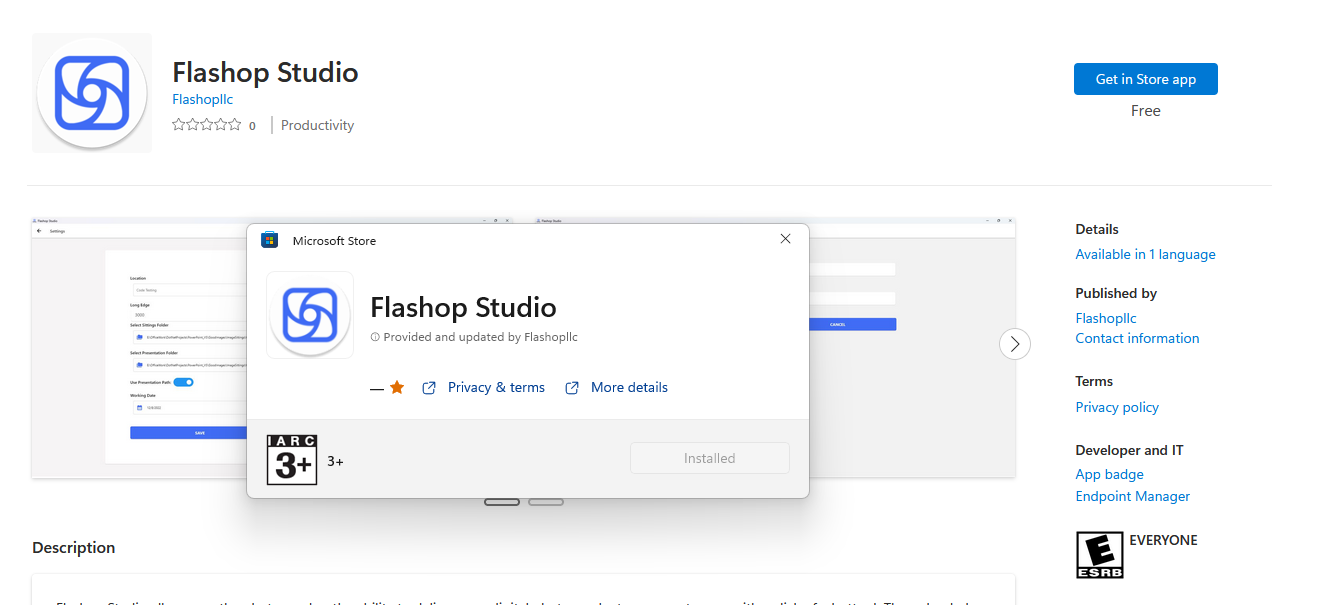Screen dimensions: 1324x605
Task: Open the Endpoint Manager link
Action: click(1132, 496)
